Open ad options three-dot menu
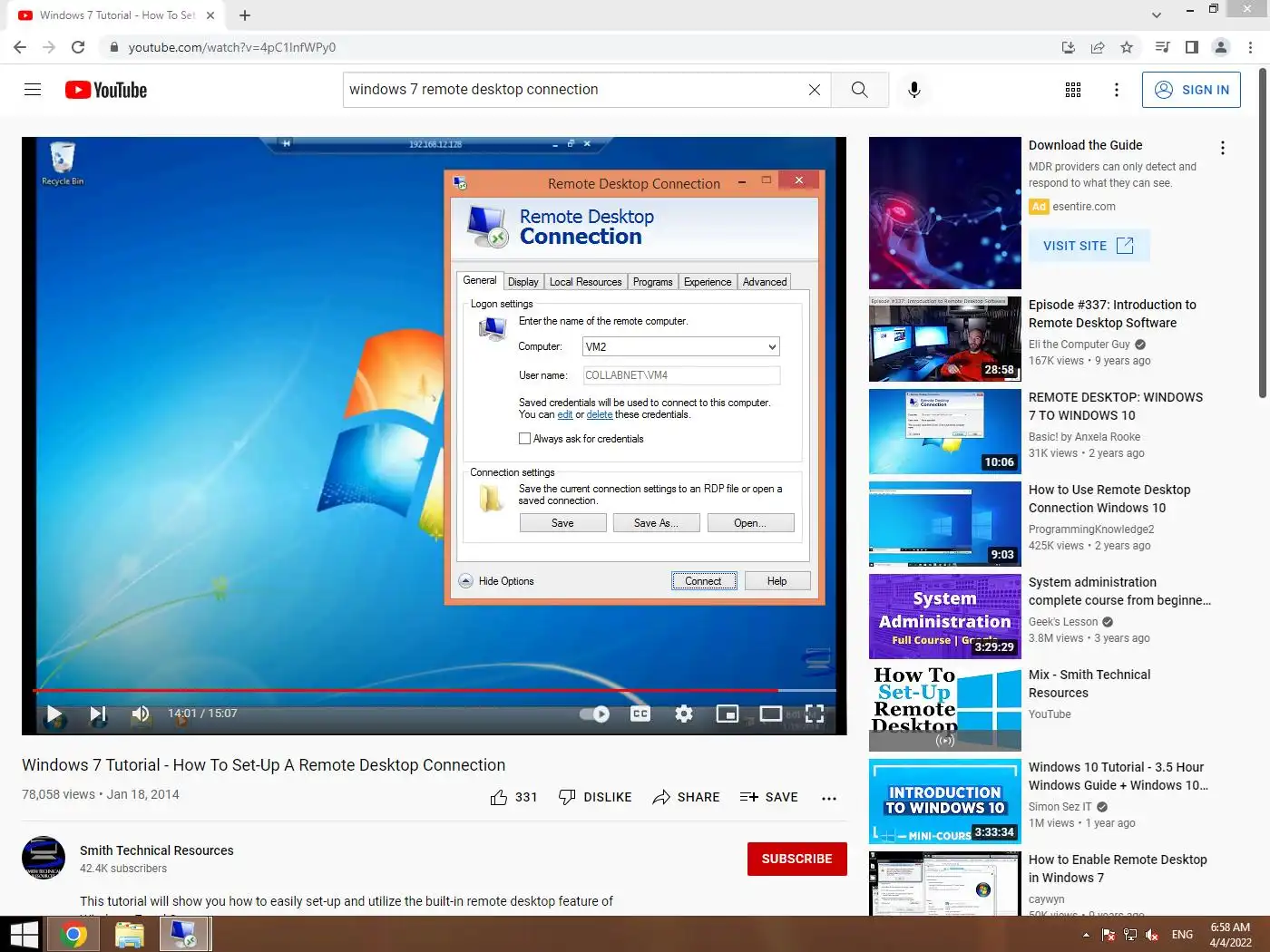Image resolution: width=1270 pixels, height=952 pixels. tap(1223, 148)
